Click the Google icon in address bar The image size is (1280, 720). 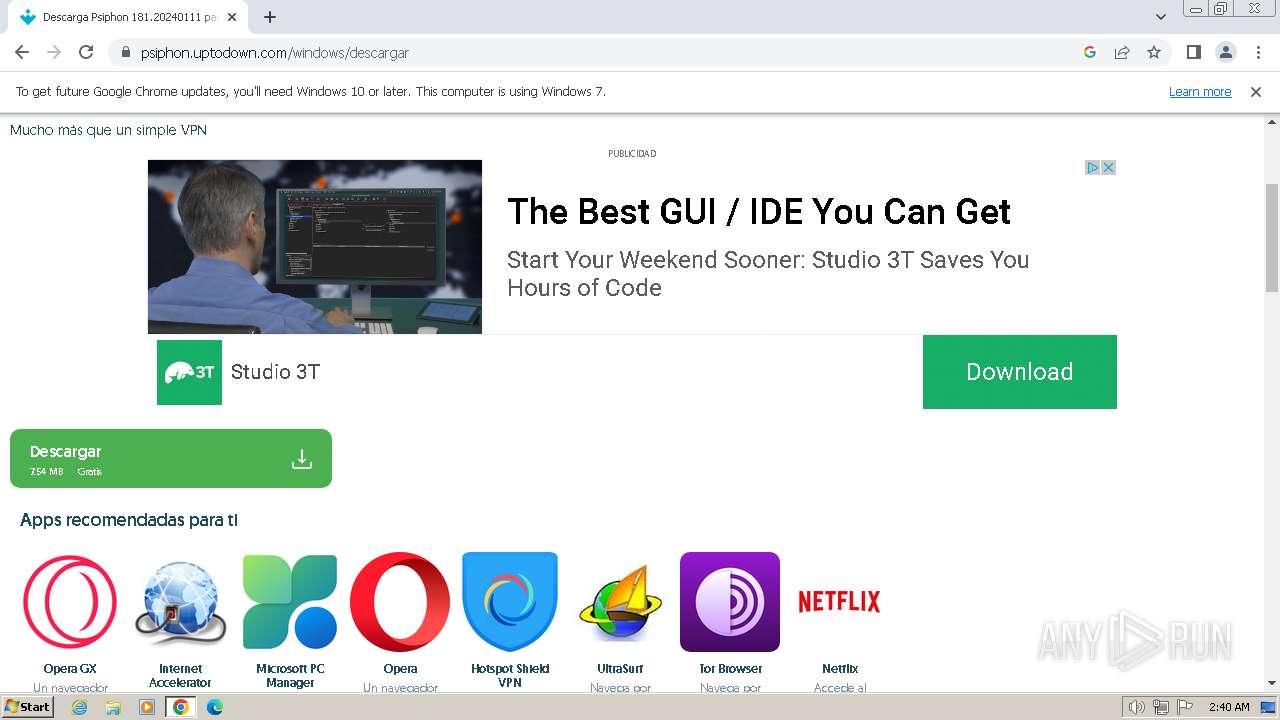point(1090,52)
